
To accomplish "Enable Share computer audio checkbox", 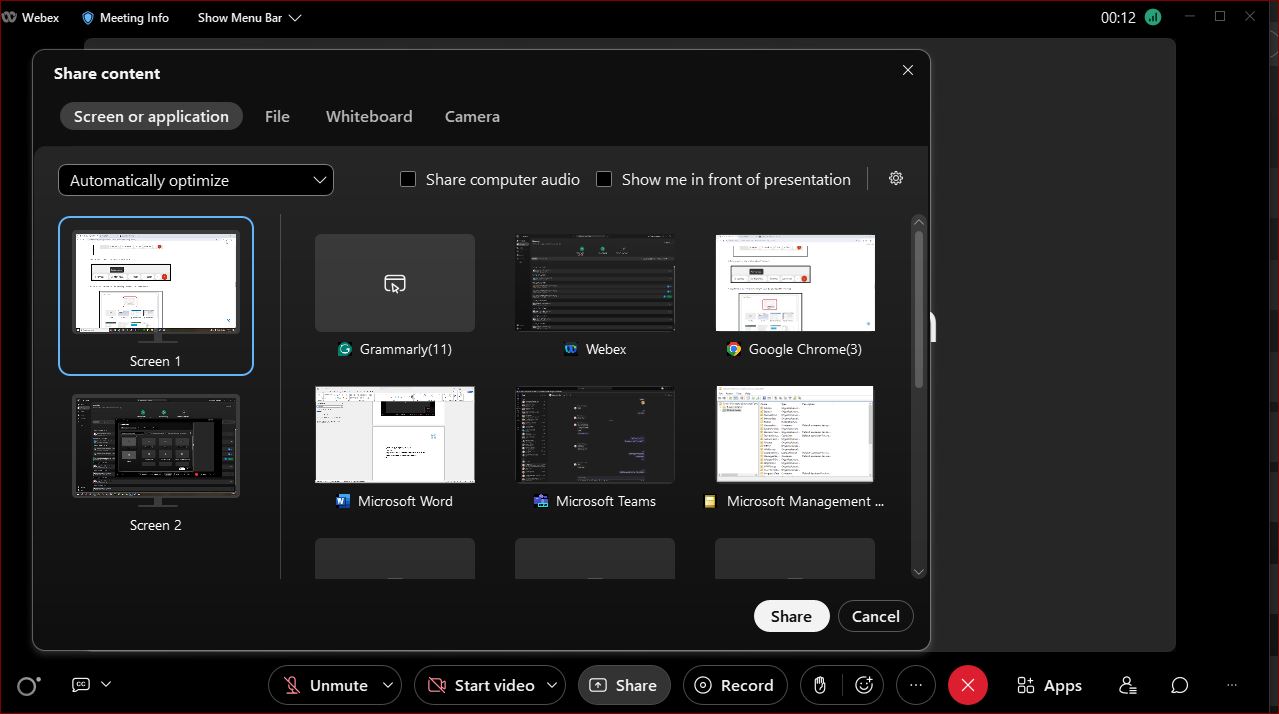I will (408, 179).
